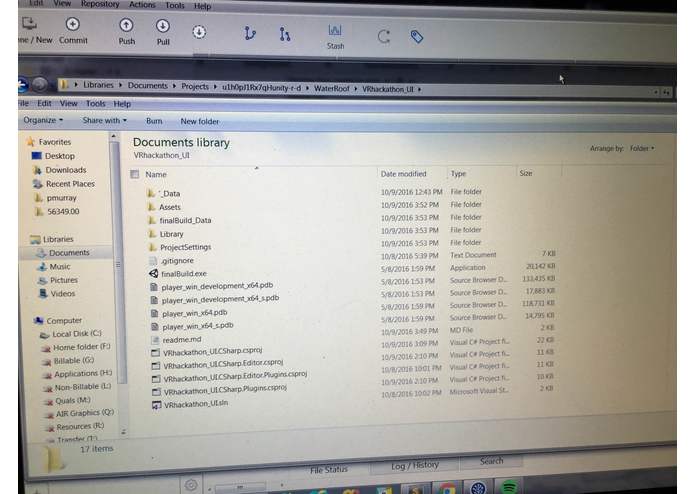The image size is (695, 494).
Task: Select Assets folder icon
Action: pos(152,207)
